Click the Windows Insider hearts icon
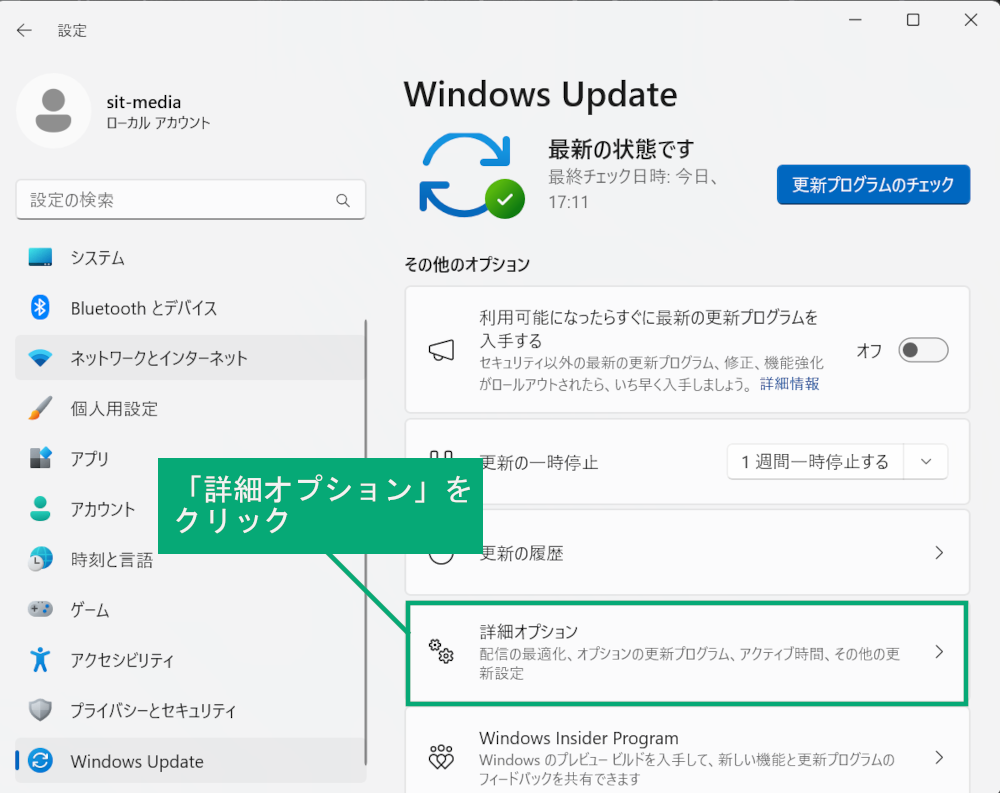This screenshot has height=793, width=1000. click(441, 757)
